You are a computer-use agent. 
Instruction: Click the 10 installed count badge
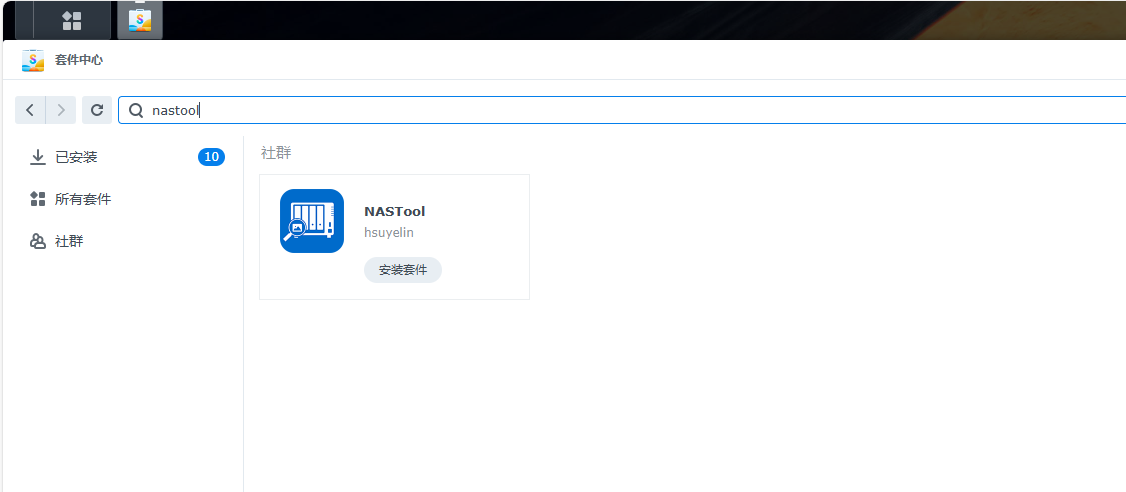211,157
